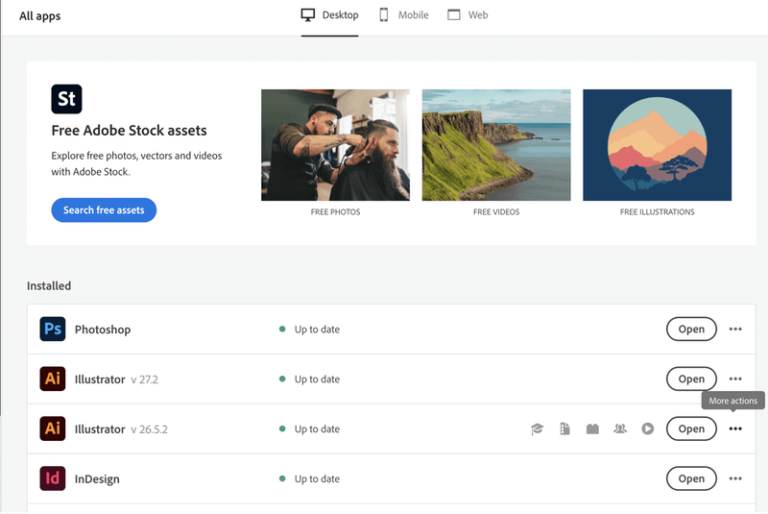This screenshot has width=768, height=514.
Task: Open More actions menu for InDesign
Action: [x=735, y=479]
